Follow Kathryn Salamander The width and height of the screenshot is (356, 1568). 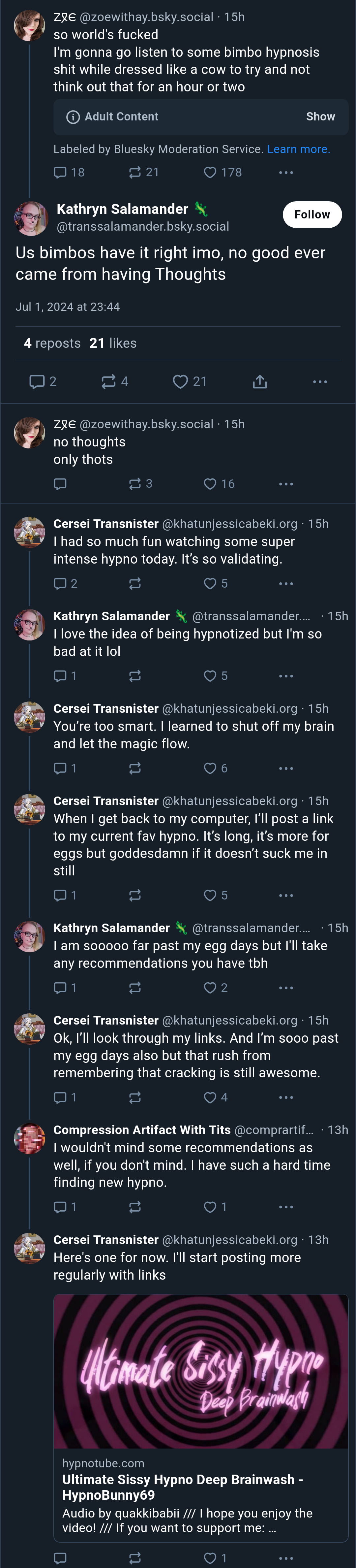[312, 214]
